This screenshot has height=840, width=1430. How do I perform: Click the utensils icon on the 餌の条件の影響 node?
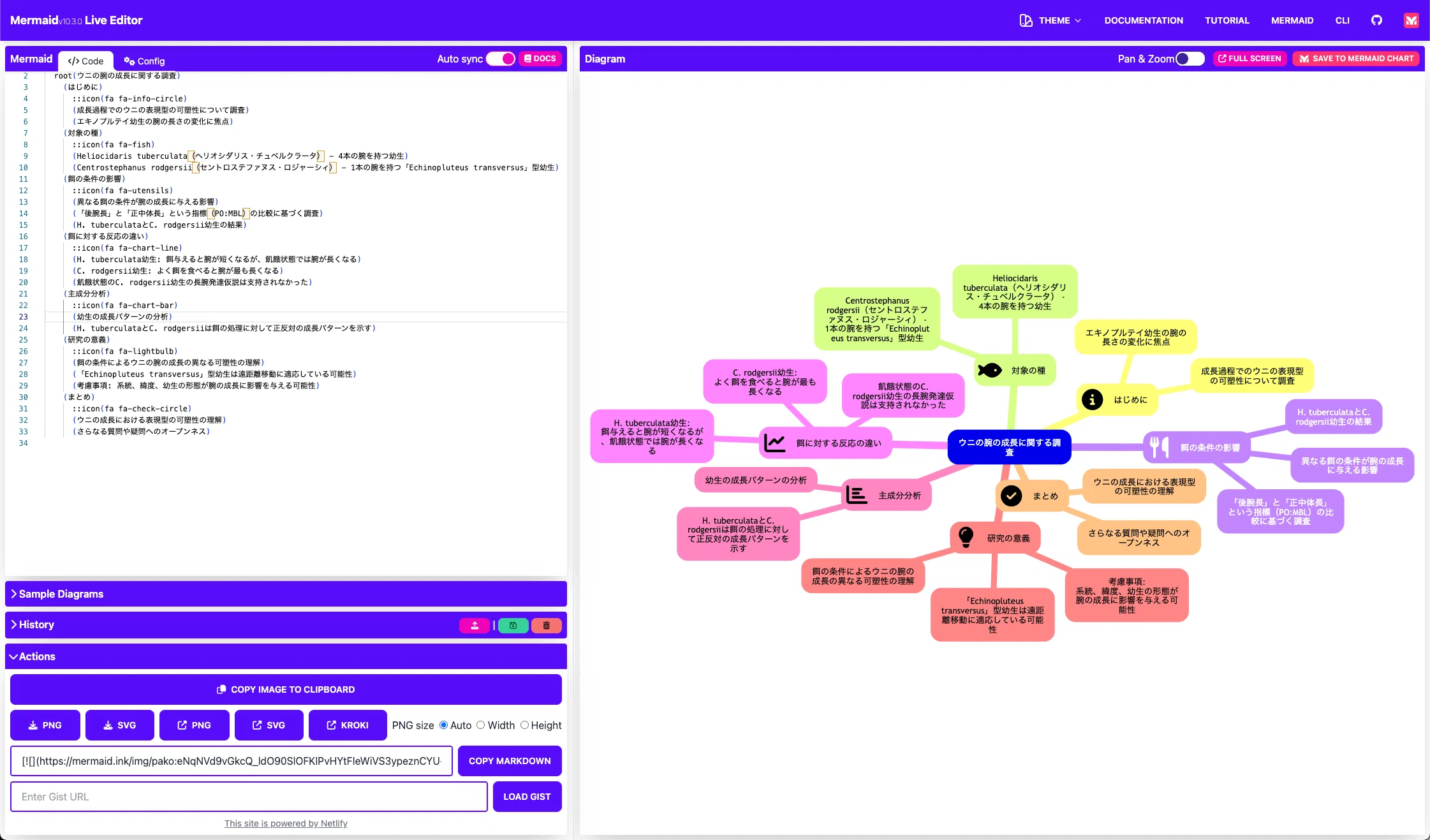(1158, 446)
